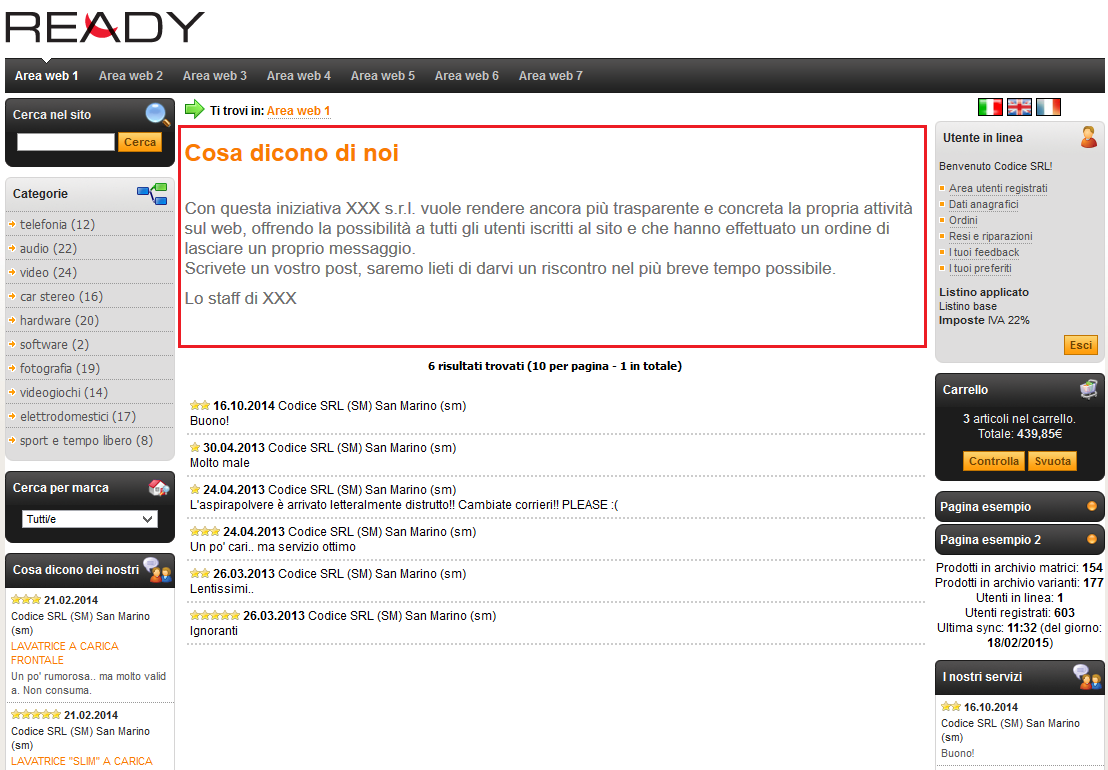Screen dimensions: 1108x770
Task: Open Area web 1 tab
Action: [x=47, y=76]
